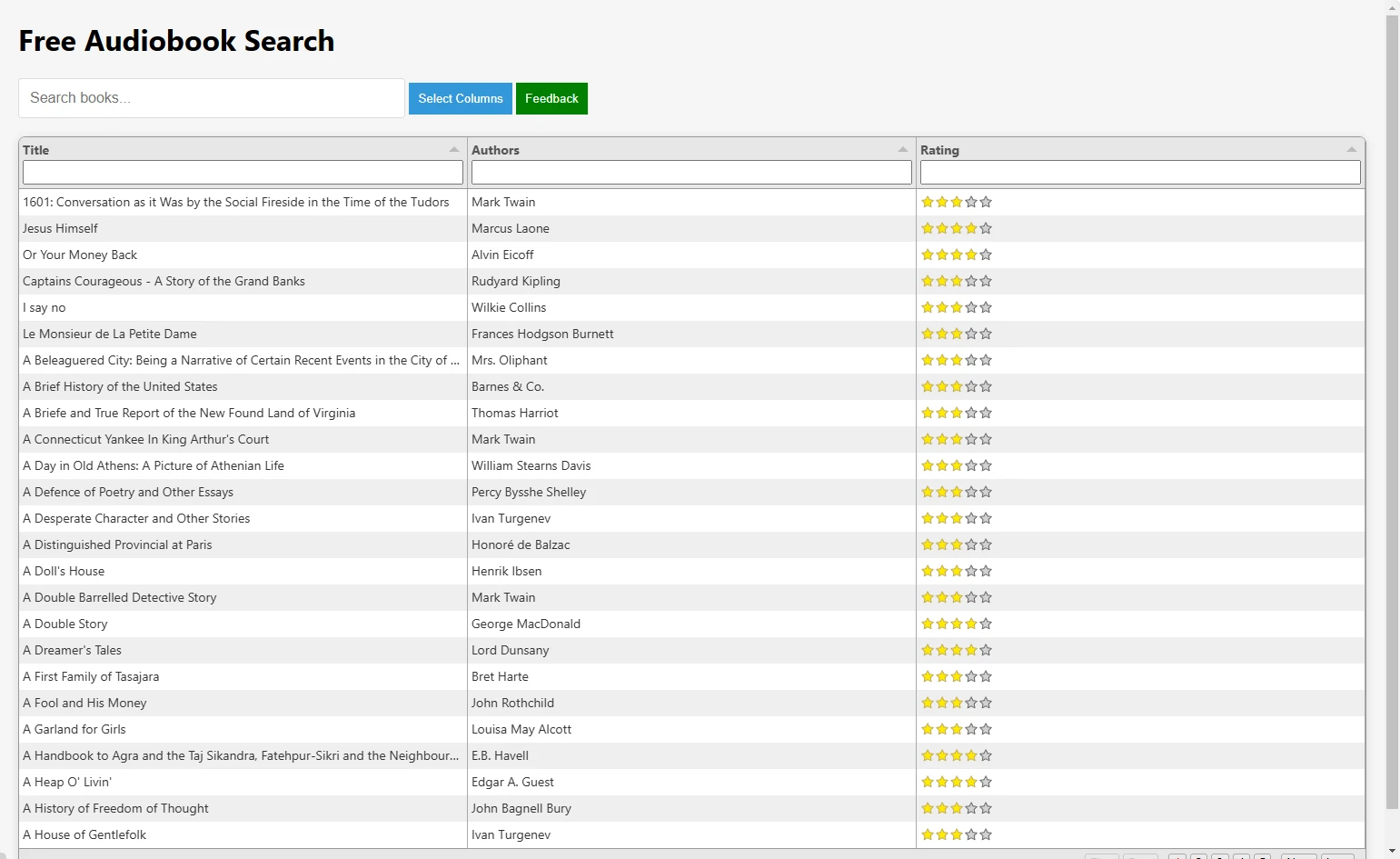Image resolution: width=1400 pixels, height=859 pixels.
Task: Click the star rating for Or Your Money Back
Action: 956,255
